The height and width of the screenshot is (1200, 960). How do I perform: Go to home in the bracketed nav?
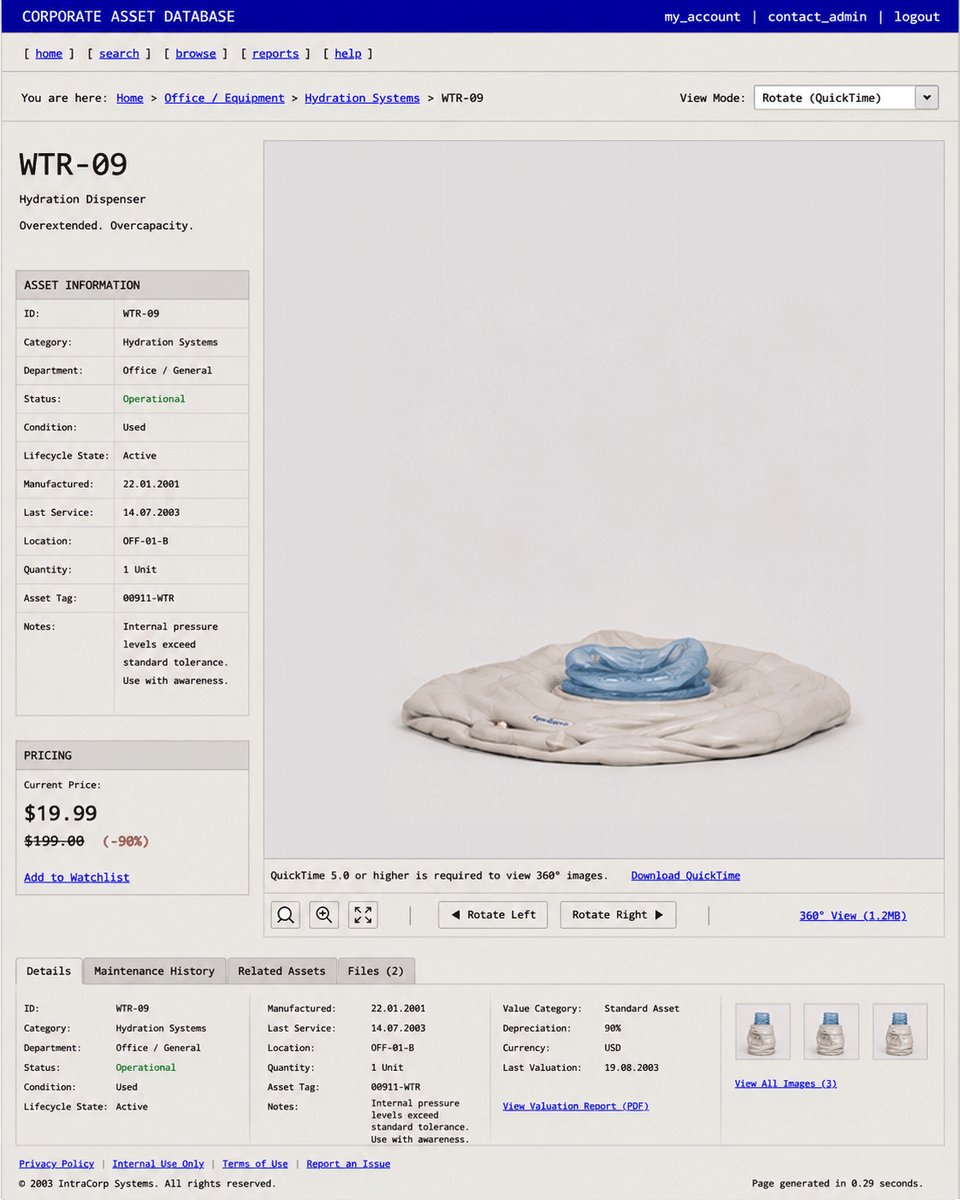tap(49, 54)
